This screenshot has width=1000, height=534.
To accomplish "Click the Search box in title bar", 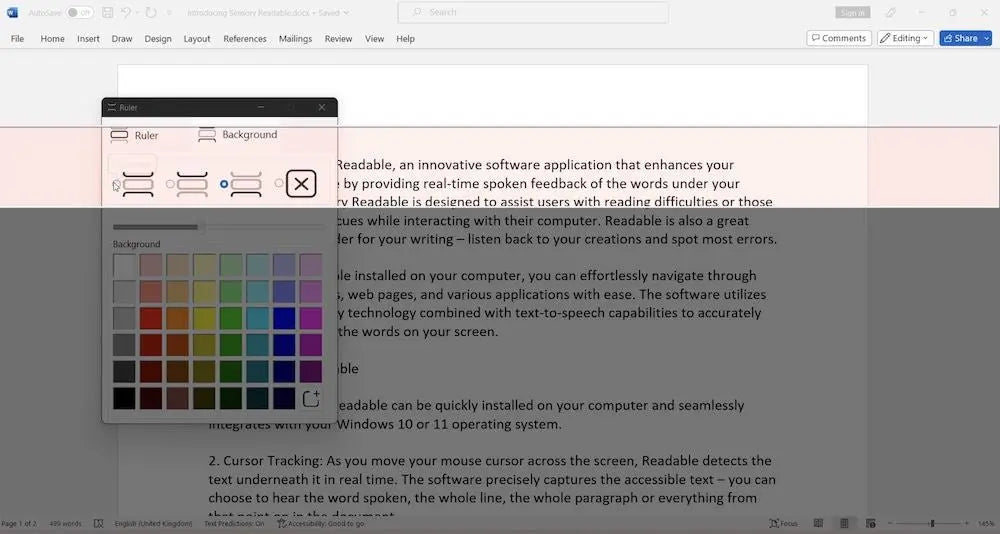I will tap(533, 12).
